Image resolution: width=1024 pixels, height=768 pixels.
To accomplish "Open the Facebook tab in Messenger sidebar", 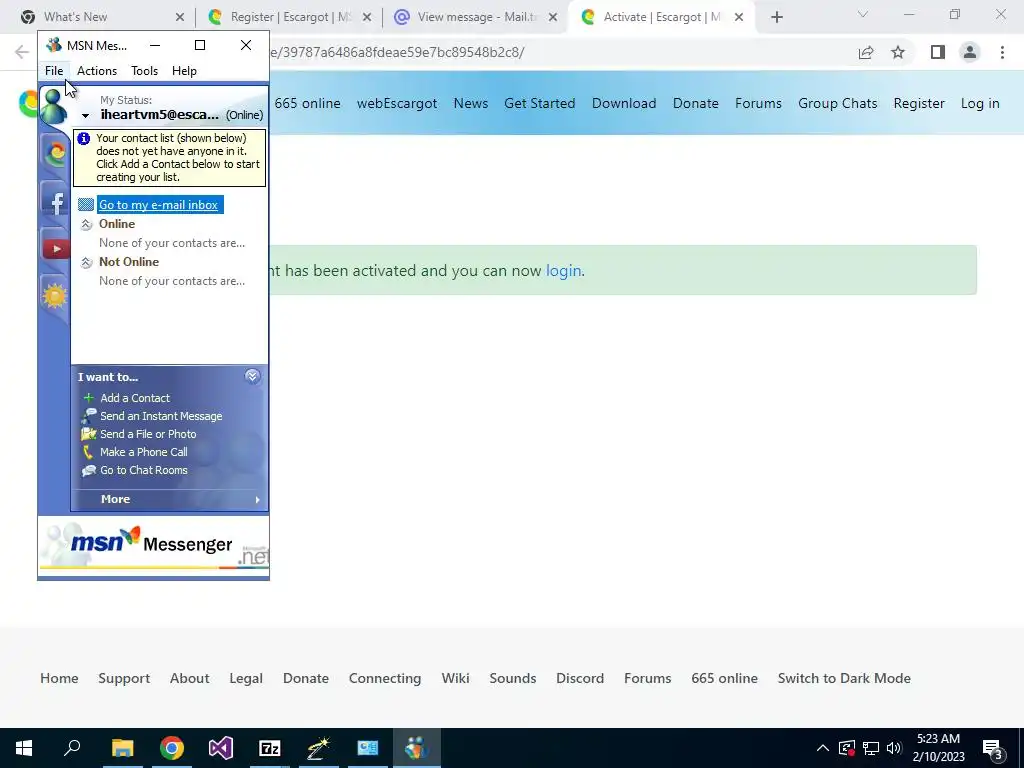I will point(56,202).
